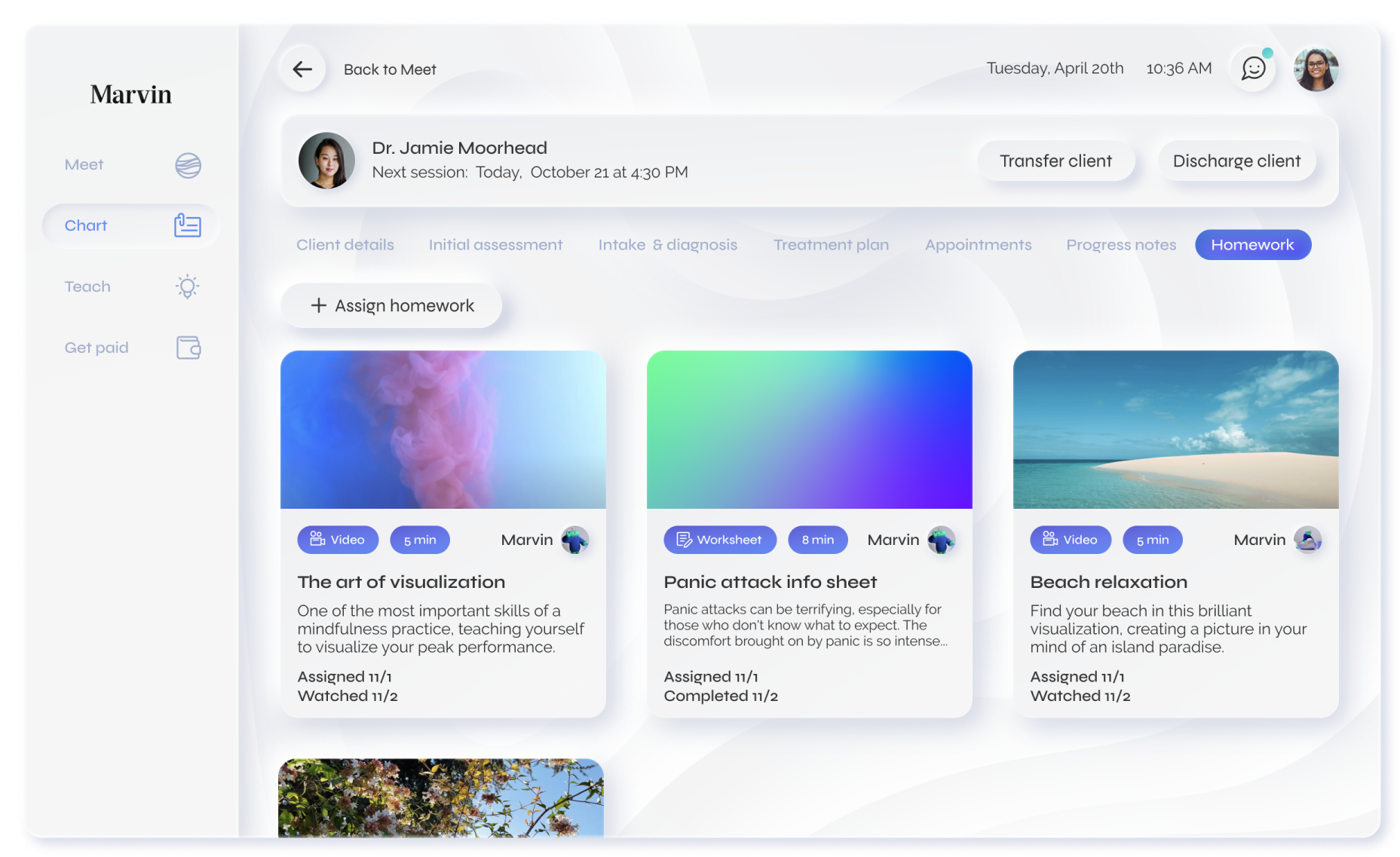
Task: Click Video tag on The art of visualization
Action: (338, 540)
